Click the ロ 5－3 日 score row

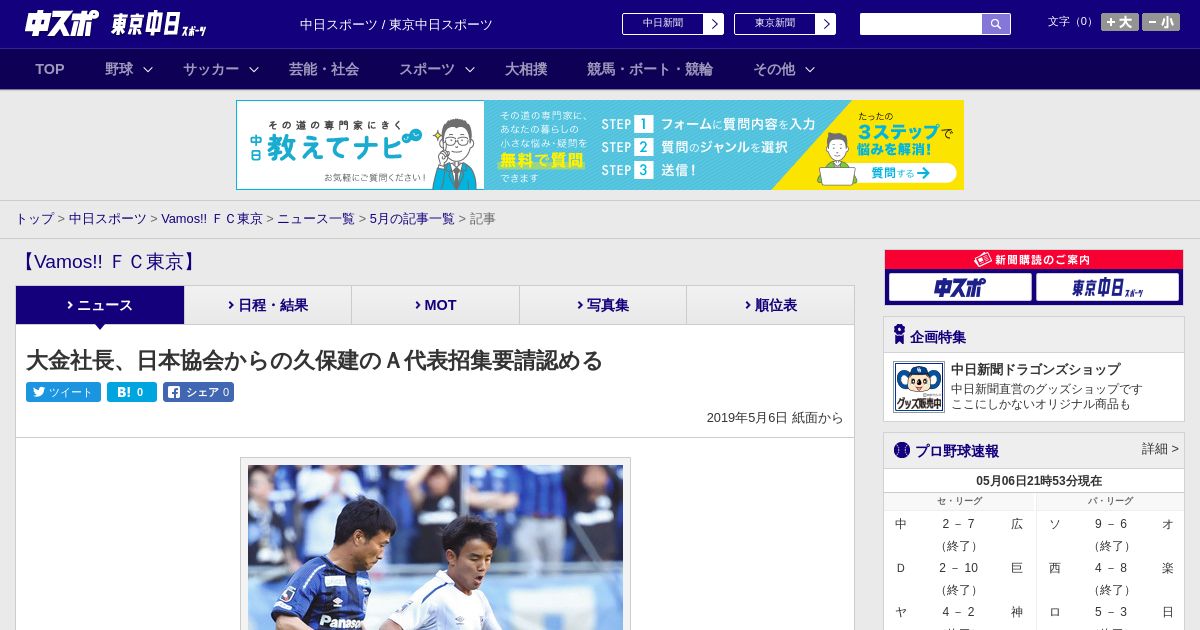point(1111,612)
